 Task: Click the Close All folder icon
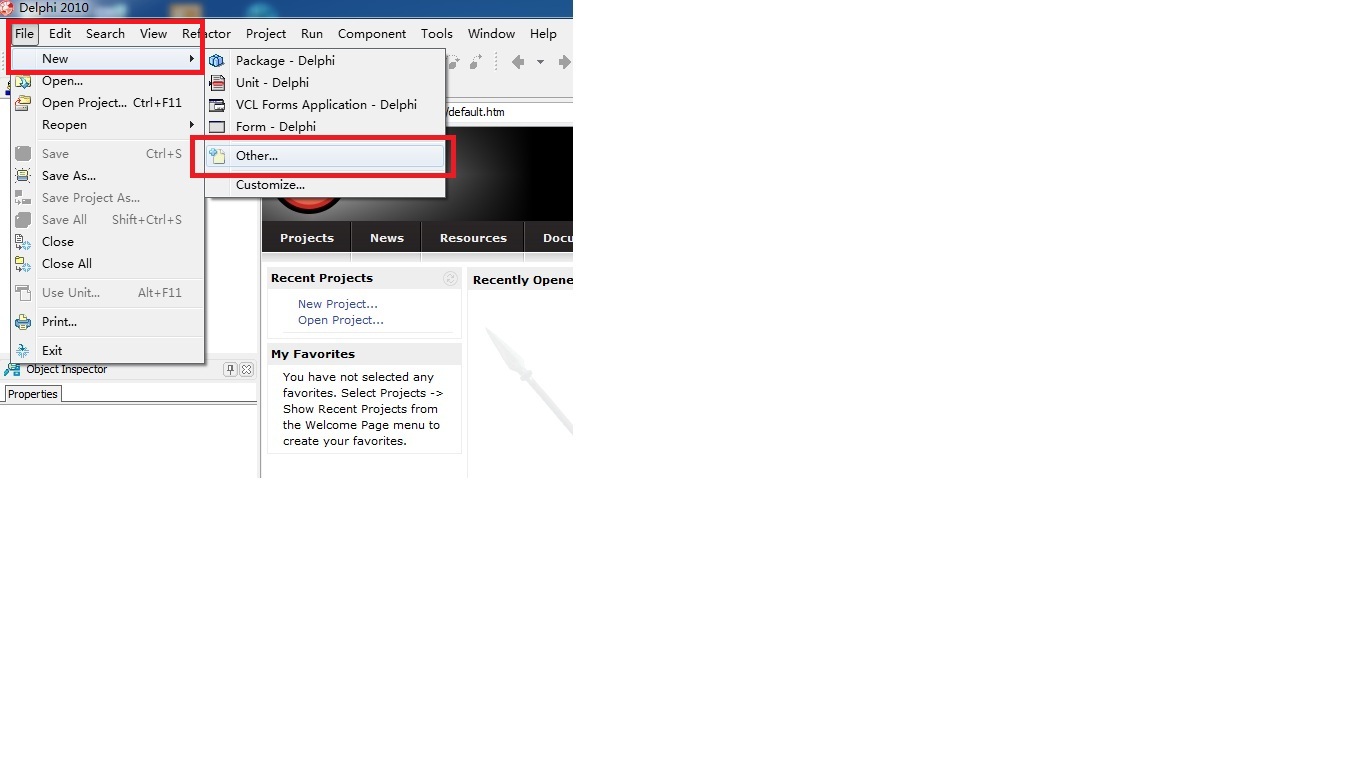click(23, 264)
